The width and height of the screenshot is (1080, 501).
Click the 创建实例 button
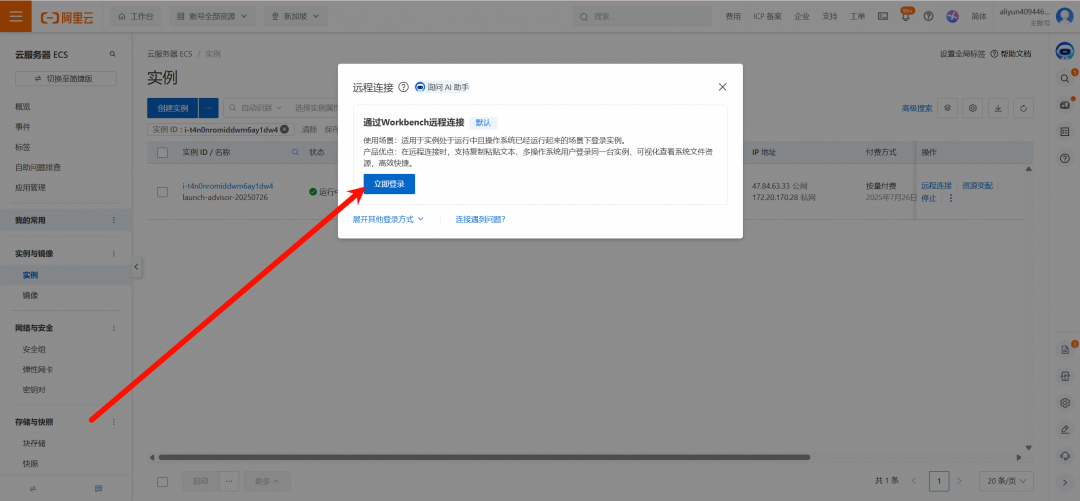[173, 108]
